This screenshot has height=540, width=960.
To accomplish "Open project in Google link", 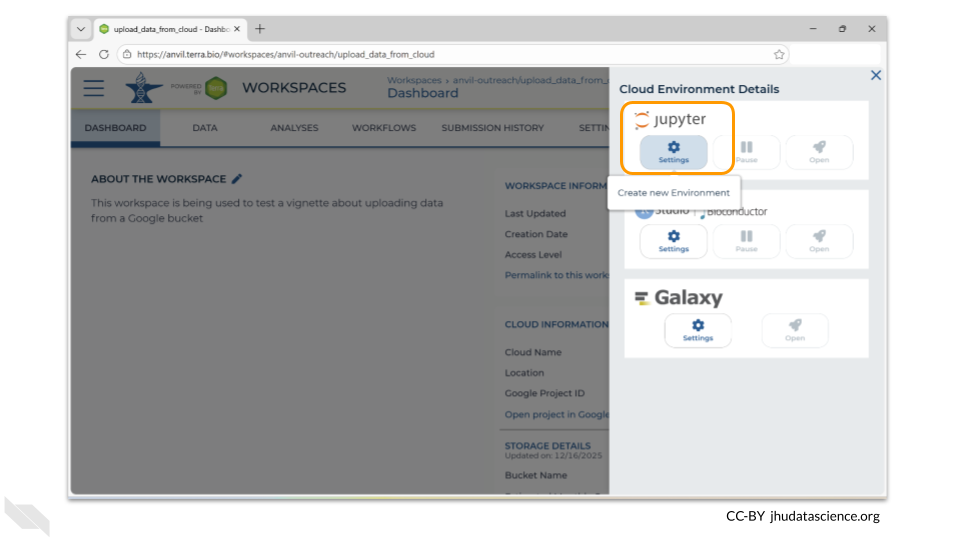I will (x=557, y=414).
